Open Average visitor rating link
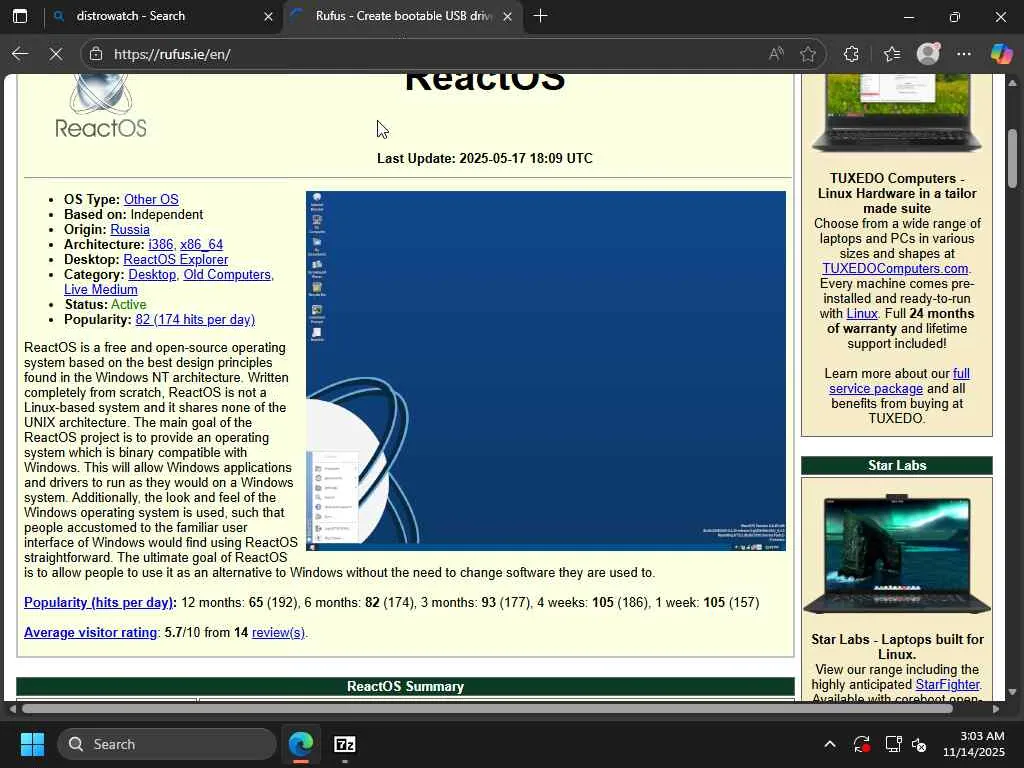The height and width of the screenshot is (768, 1024). [90, 632]
